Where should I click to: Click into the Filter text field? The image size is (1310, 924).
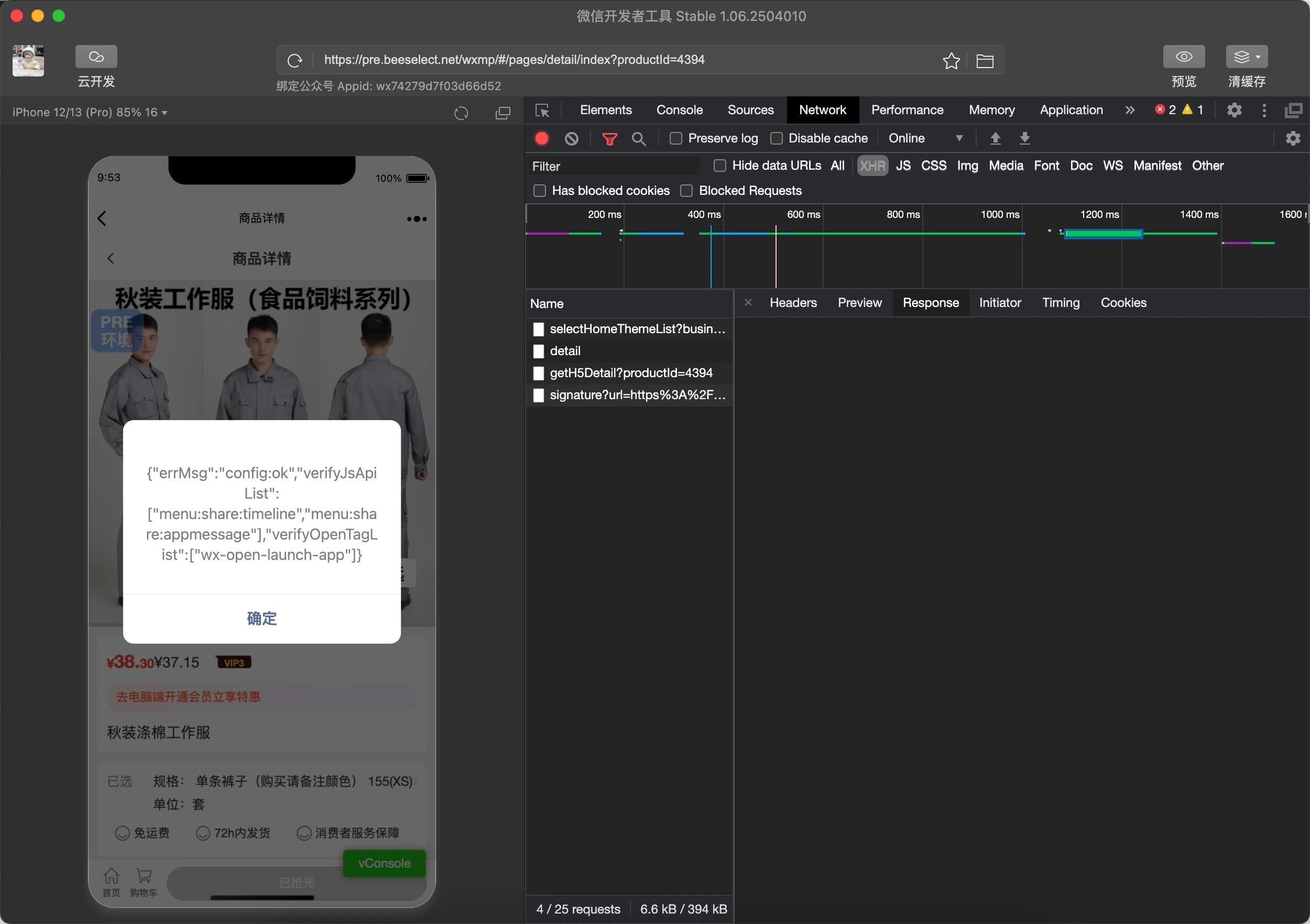(614, 167)
